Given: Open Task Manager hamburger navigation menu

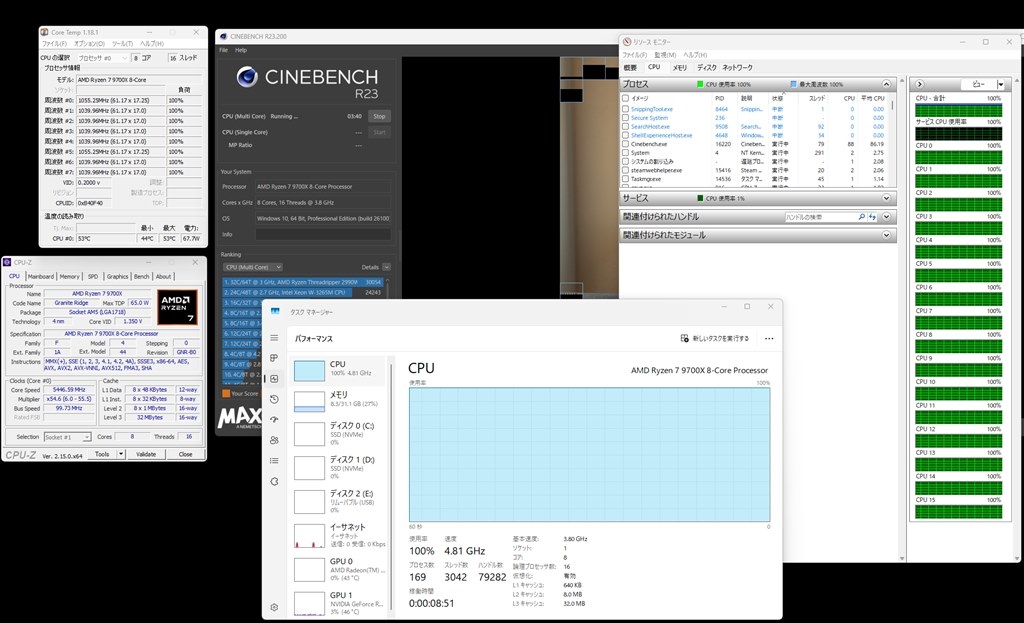Looking at the screenshot, I should tap(274, 338).
